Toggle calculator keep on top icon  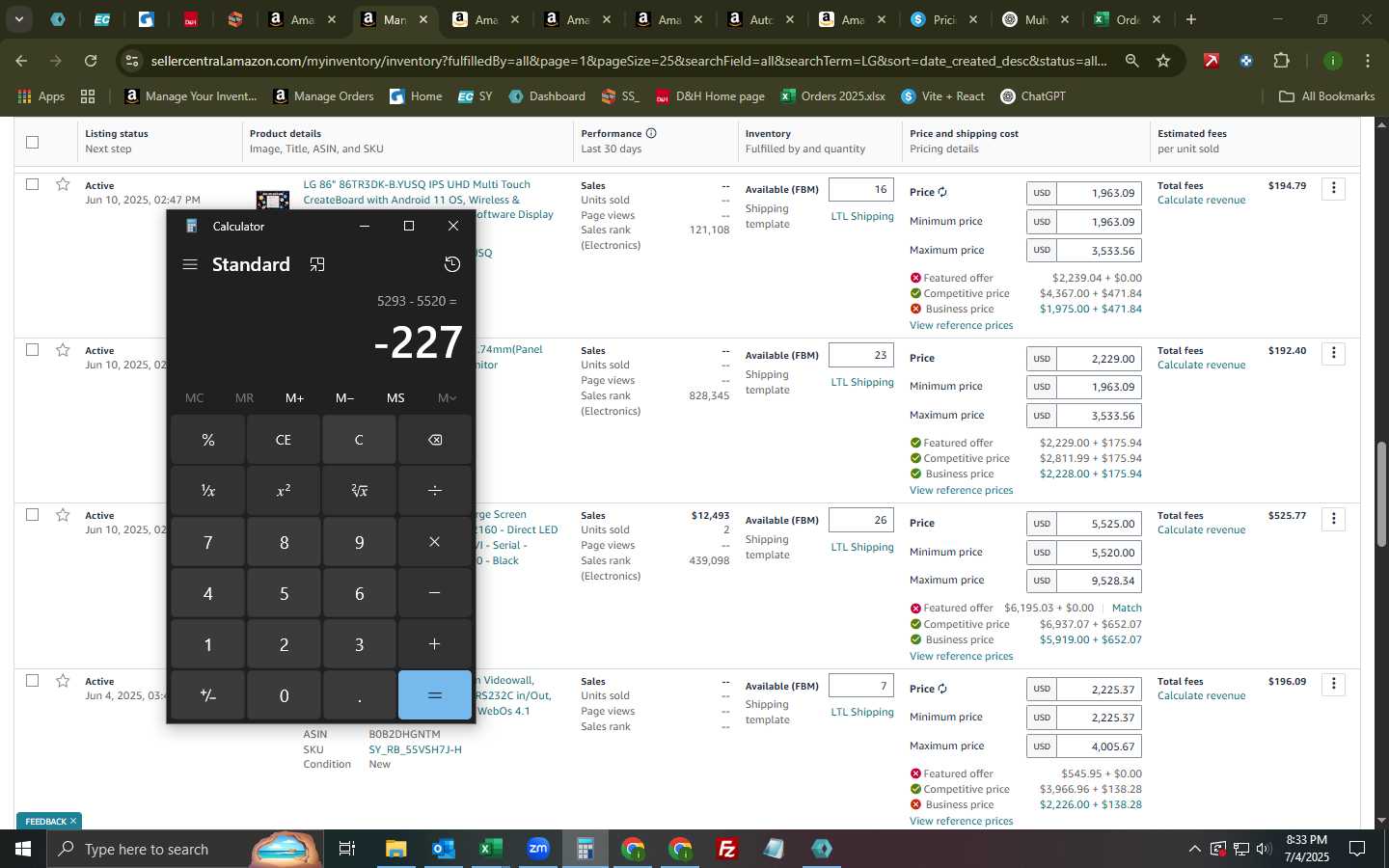[x=317, y=264]
